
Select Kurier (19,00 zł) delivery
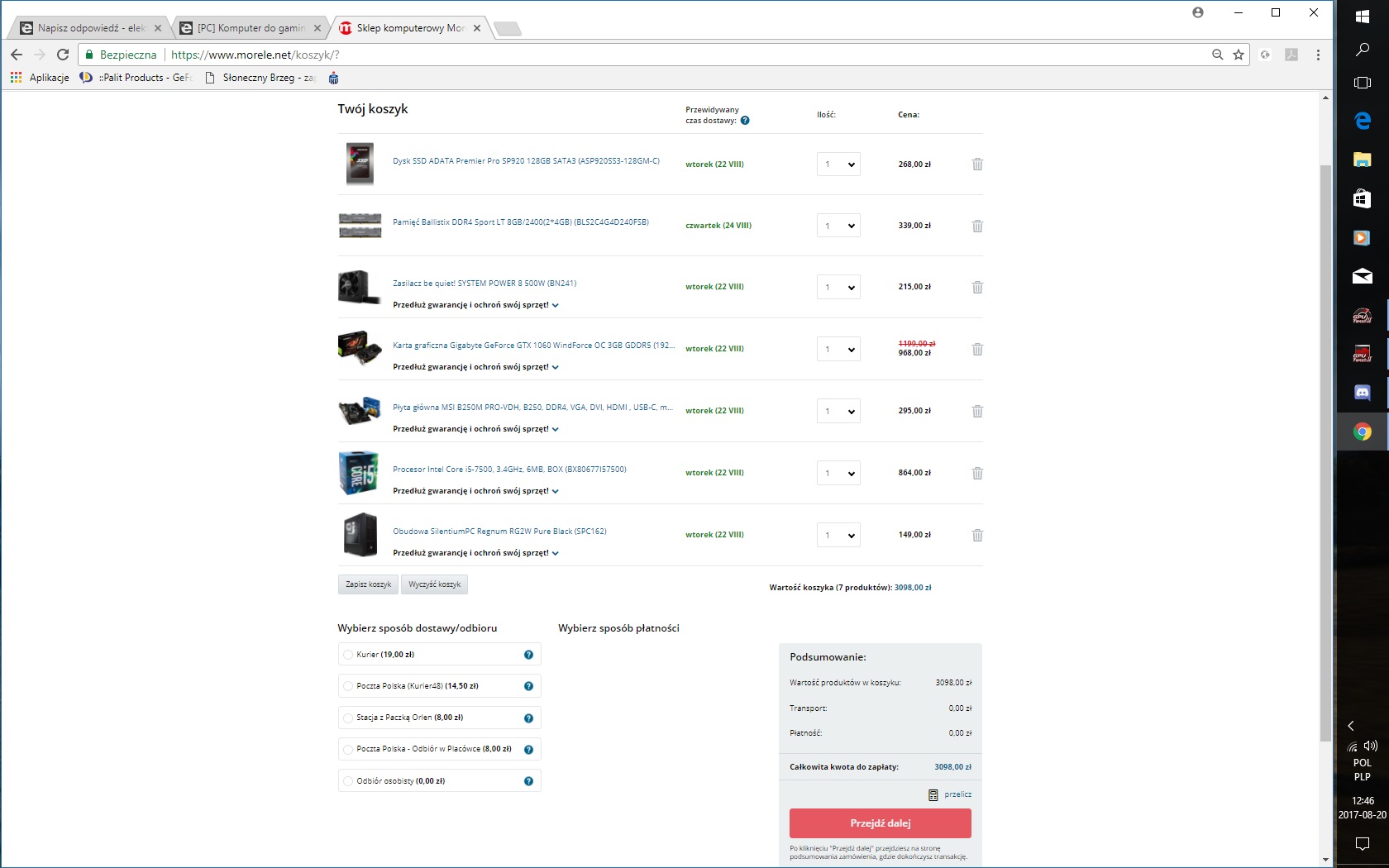(348, 655)
